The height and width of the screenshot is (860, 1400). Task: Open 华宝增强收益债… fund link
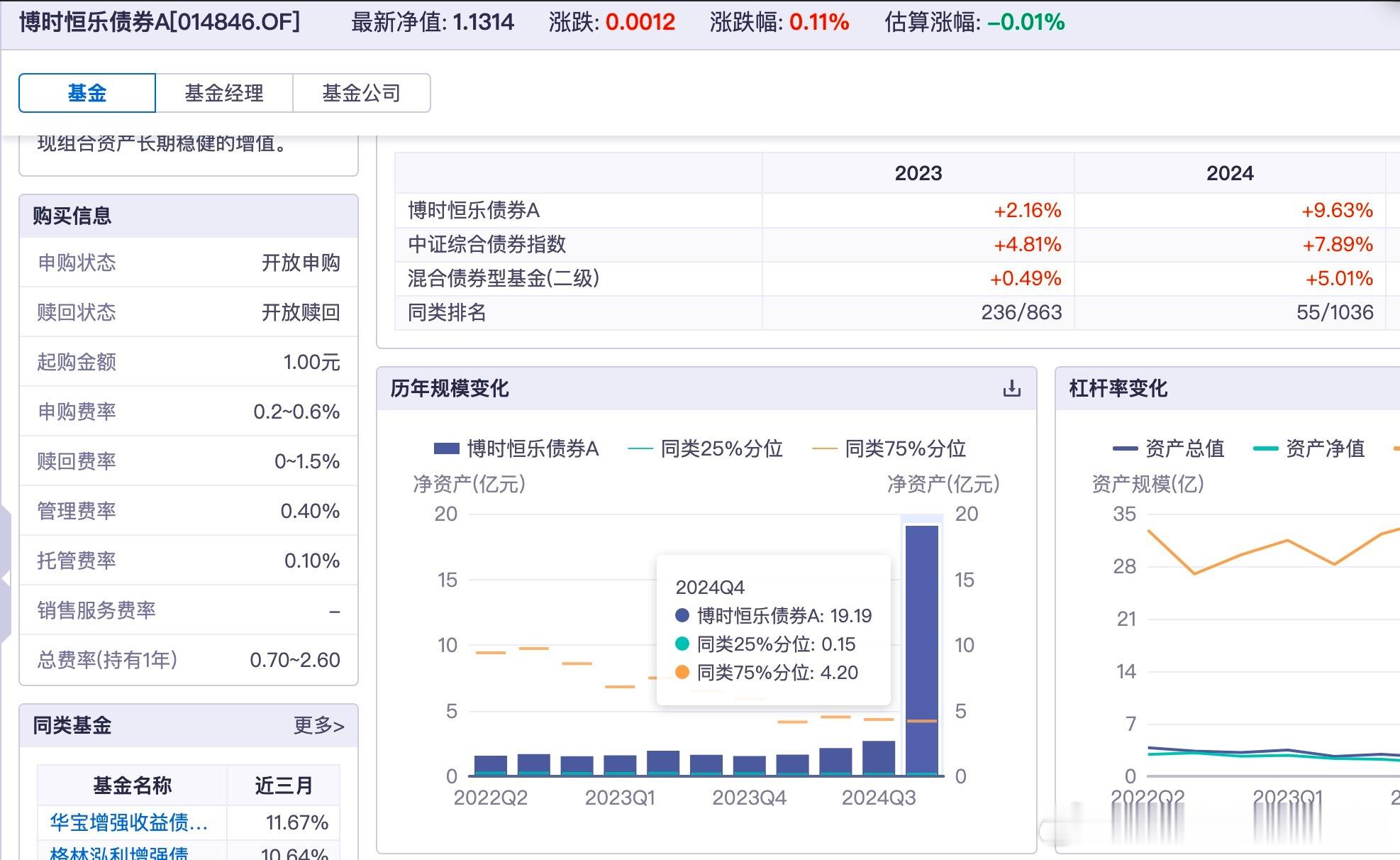pyautogui.click(x=129, y=822)
